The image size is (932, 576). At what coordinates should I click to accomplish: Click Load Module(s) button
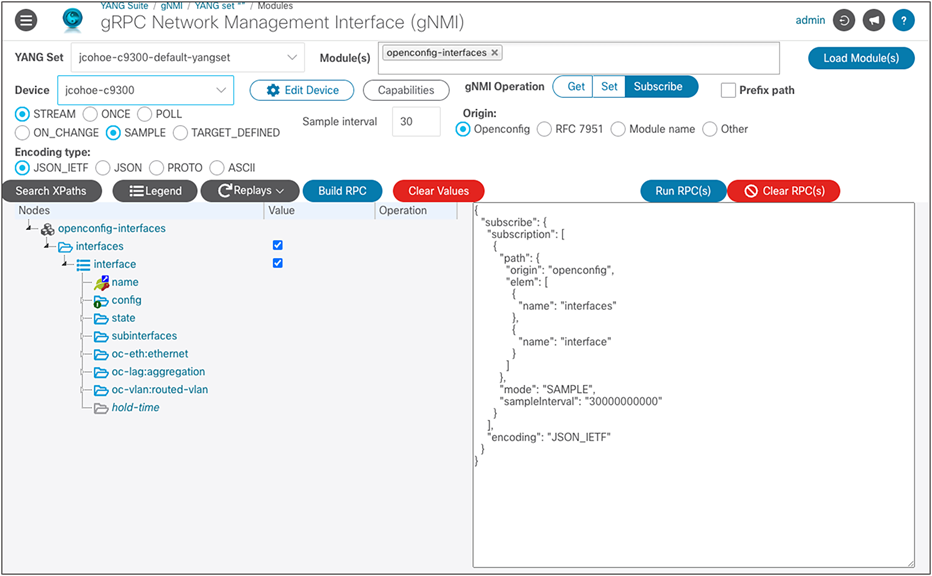861,58
